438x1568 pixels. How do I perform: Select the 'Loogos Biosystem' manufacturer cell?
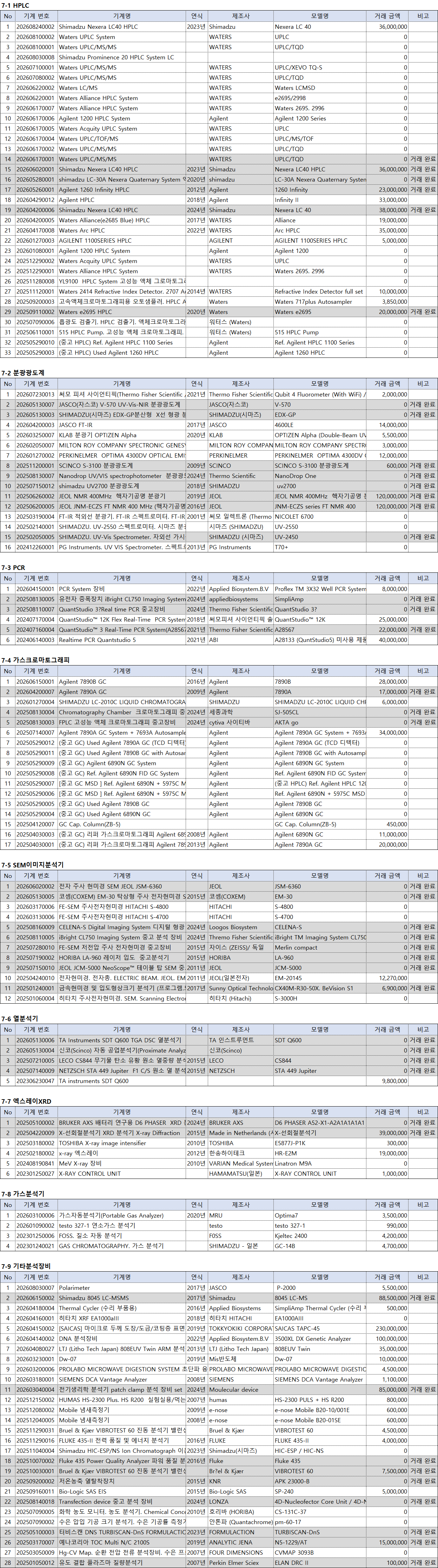[x=240, y=927]
